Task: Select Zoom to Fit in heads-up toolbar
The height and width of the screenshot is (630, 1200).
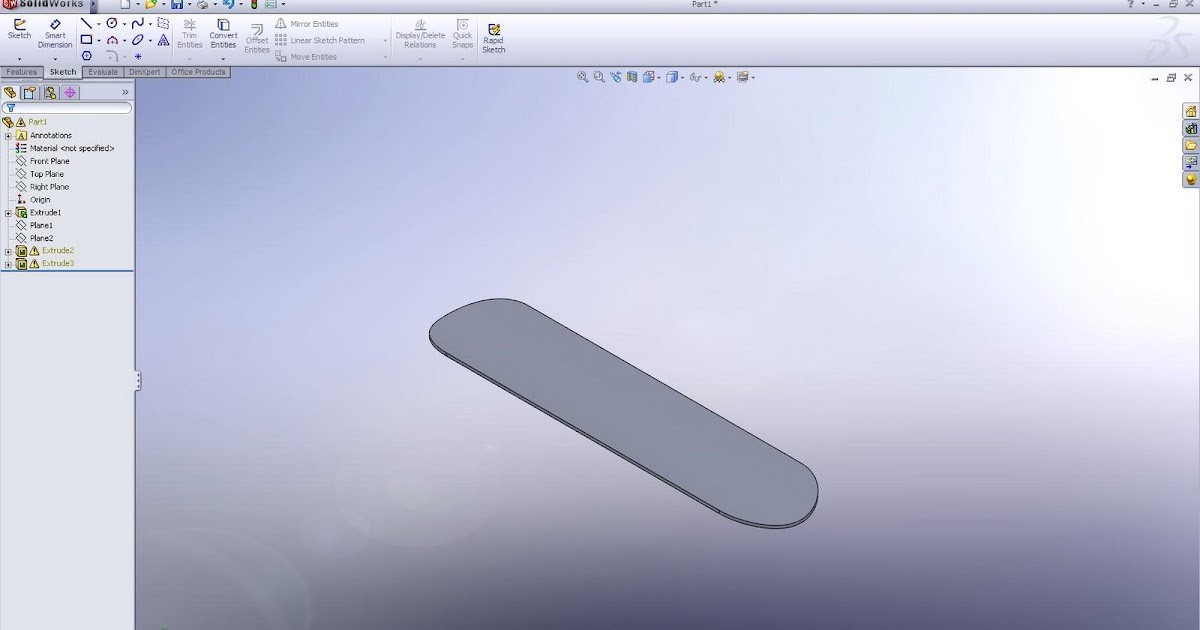Action: tap(582, 76)
